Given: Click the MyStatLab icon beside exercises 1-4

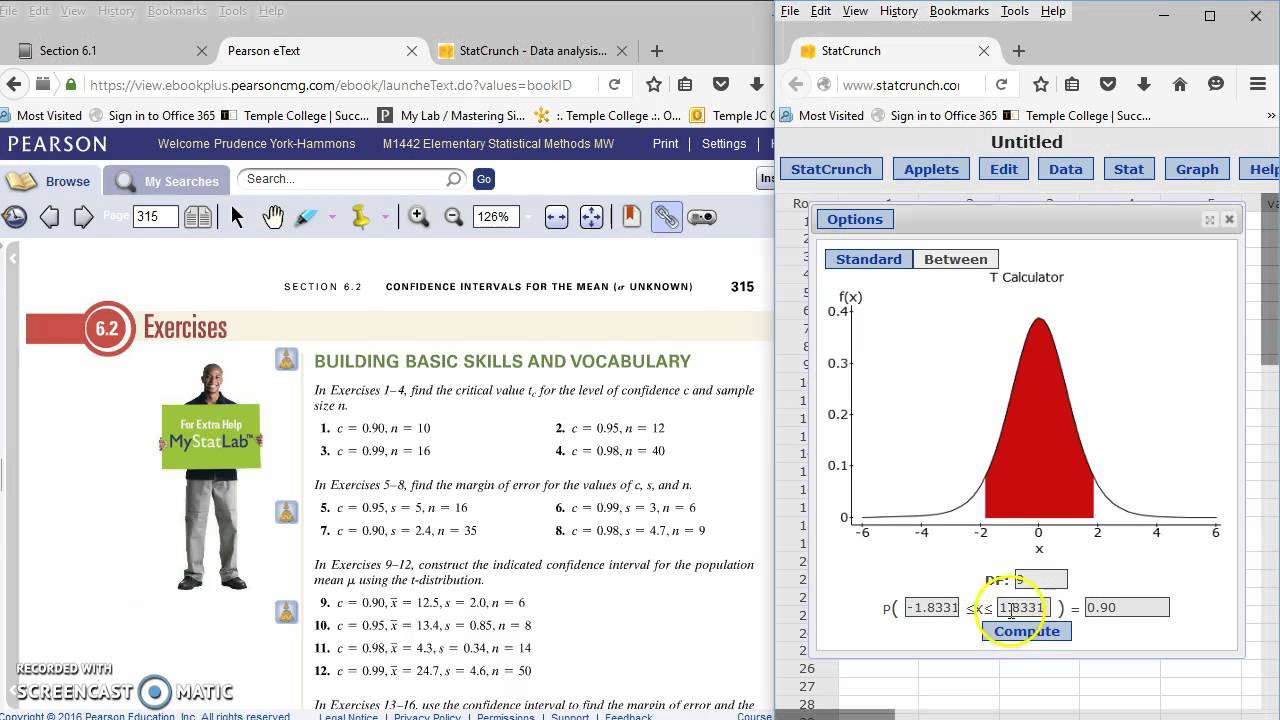Looking at the screenshot, I should tap(287, 360).
